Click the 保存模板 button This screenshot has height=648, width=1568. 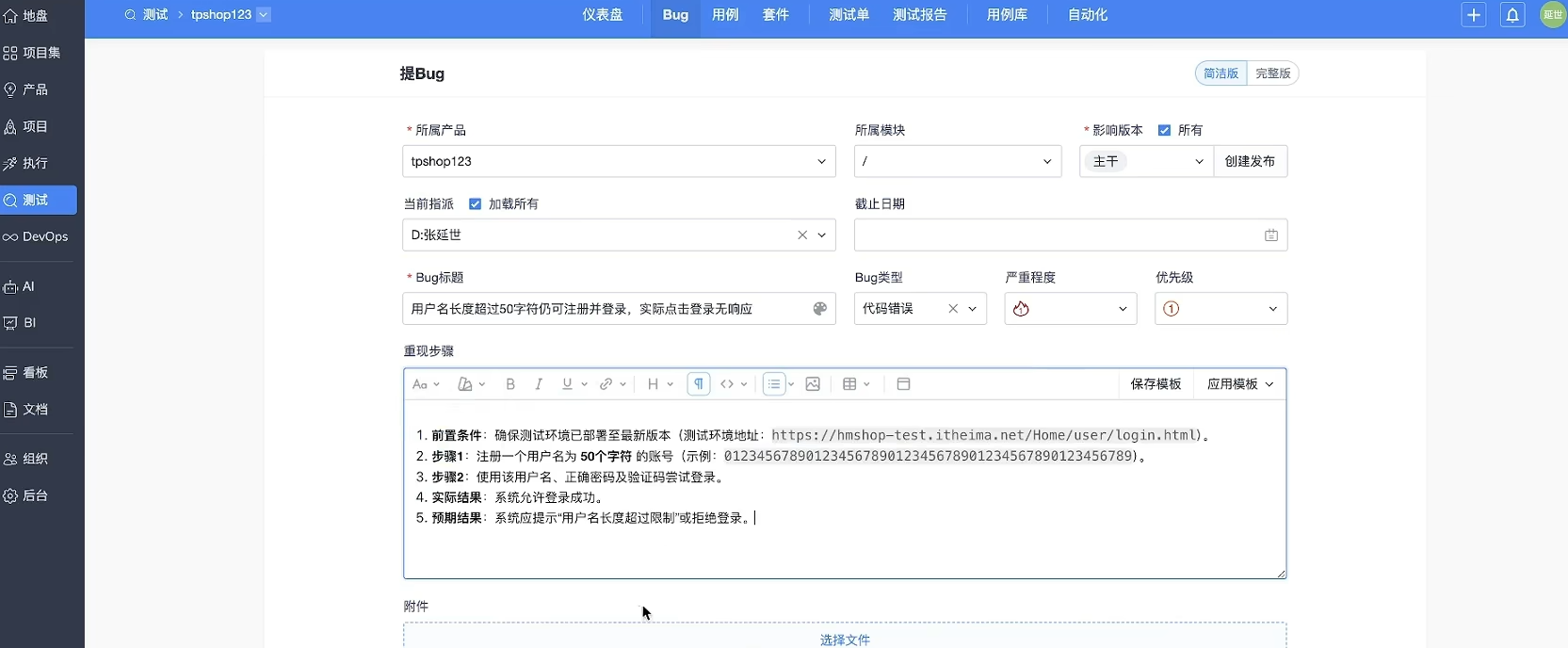[x=1156, y=384]
